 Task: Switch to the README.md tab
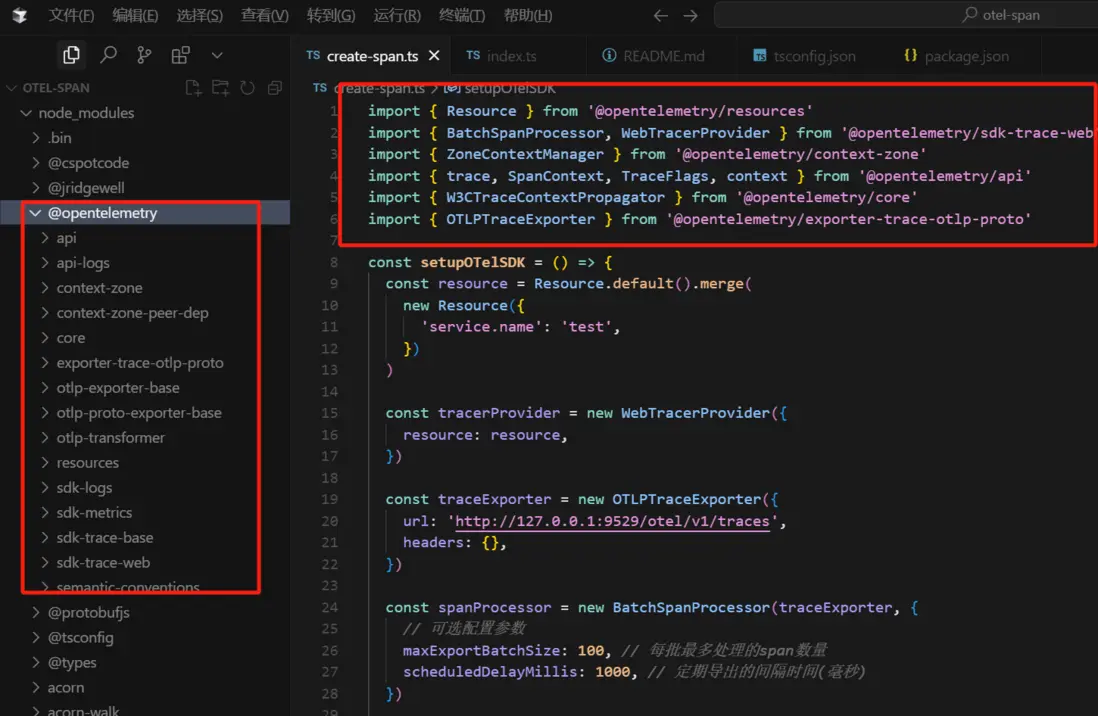tap(659, 56)
